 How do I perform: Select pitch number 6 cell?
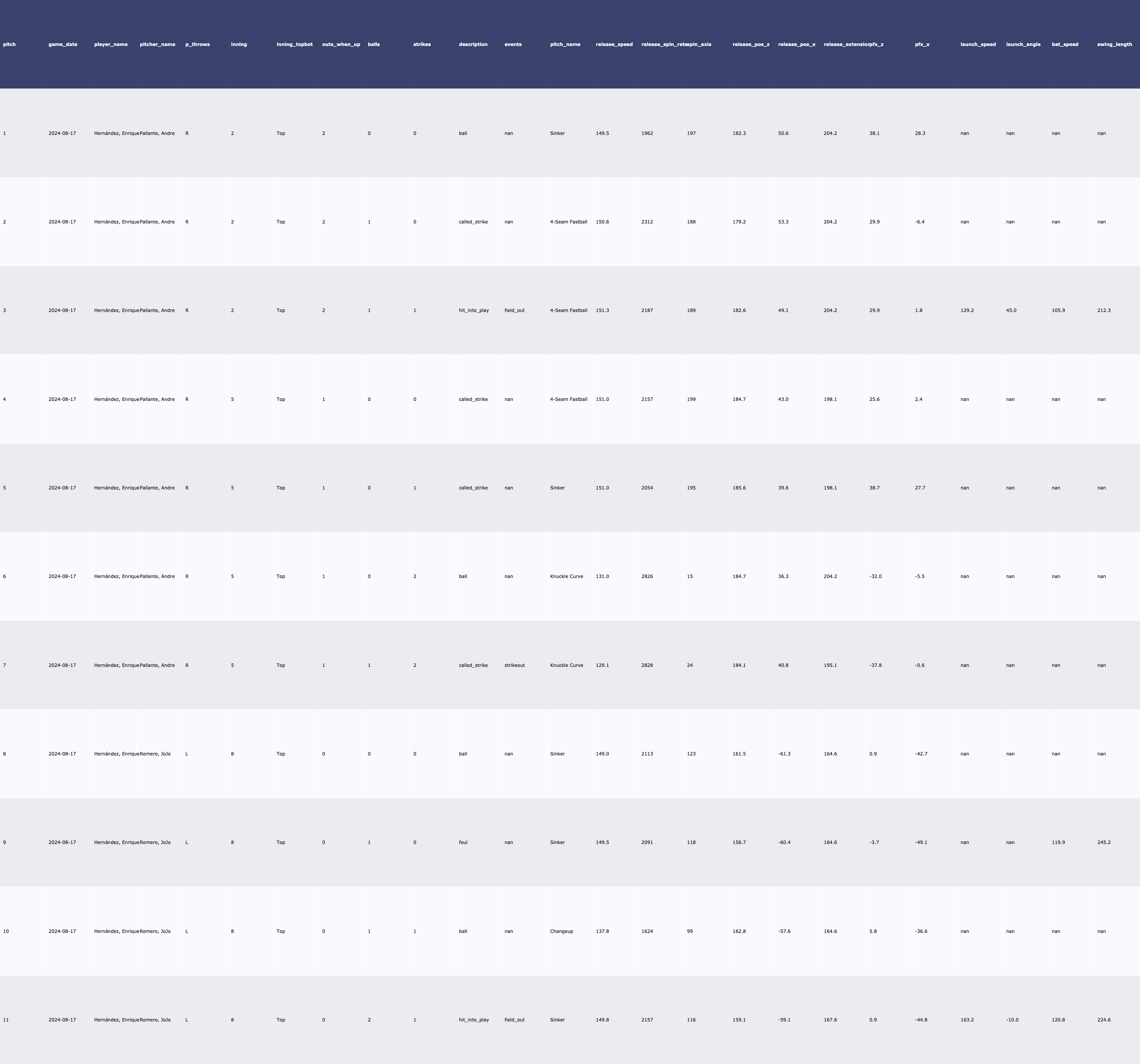[5, 576]
